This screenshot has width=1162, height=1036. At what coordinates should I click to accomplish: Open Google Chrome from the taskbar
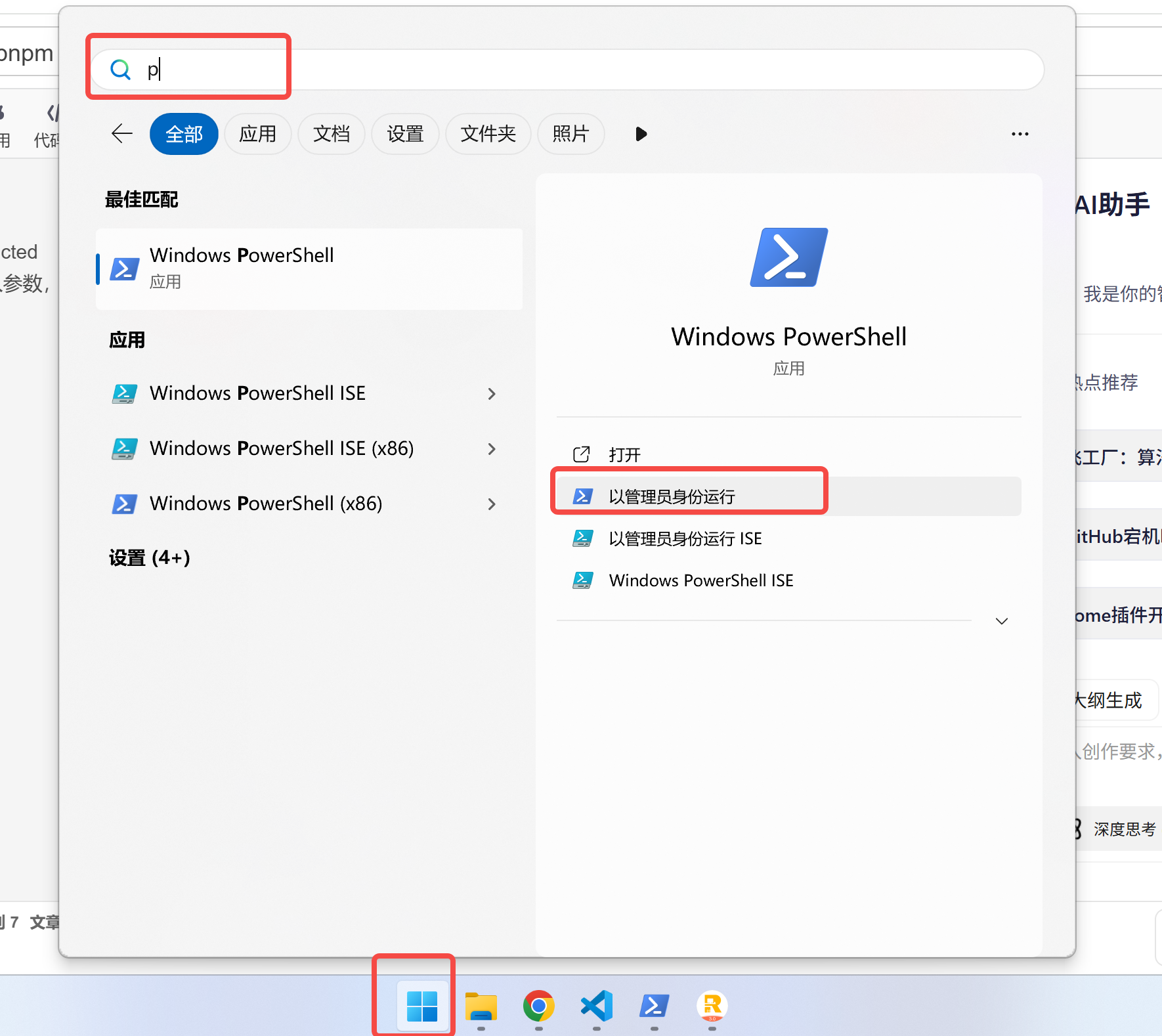pos(539,1006)
